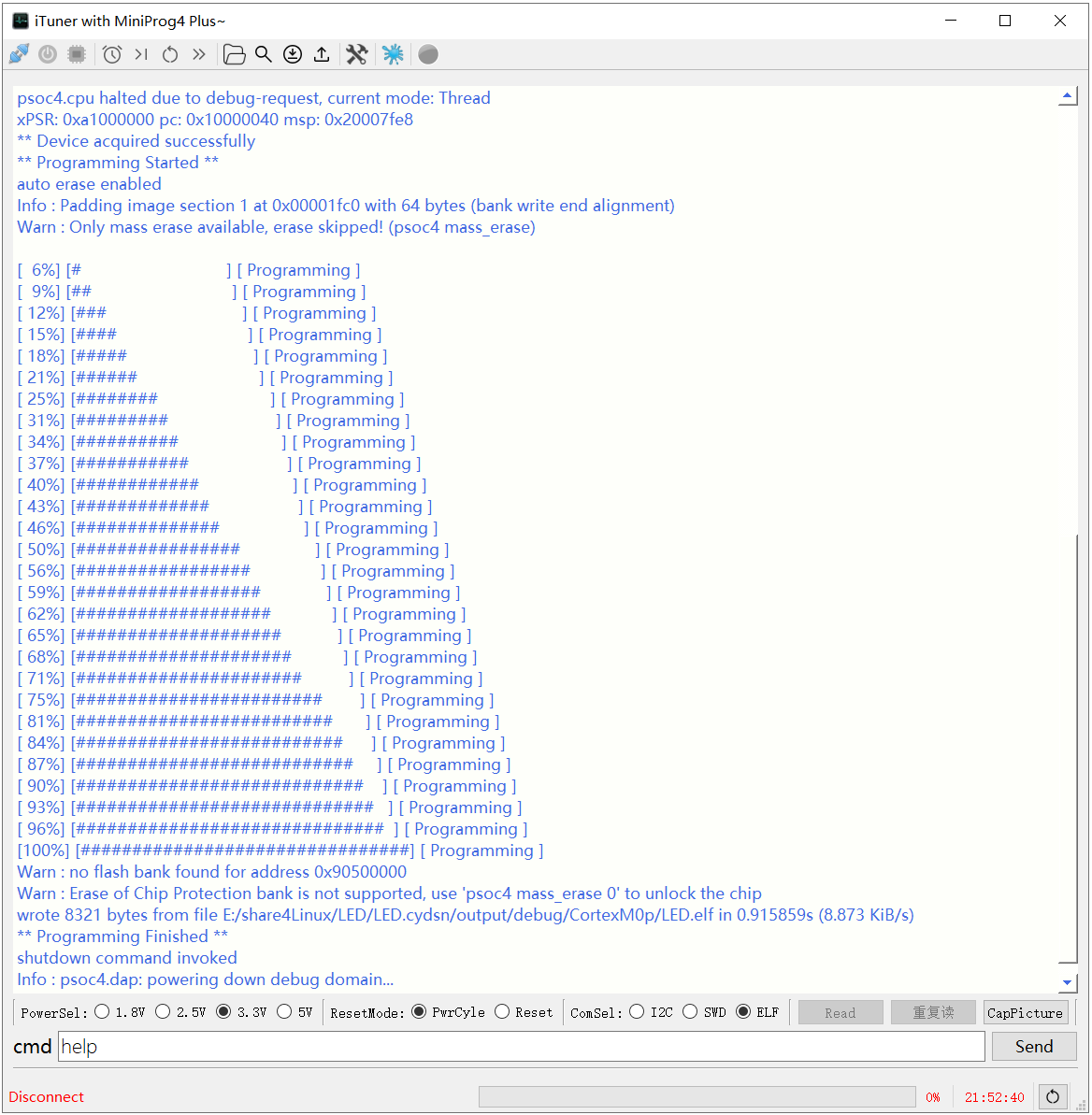
Task: Click the 'no flash bank found' warning line
Action: [212, 872]
